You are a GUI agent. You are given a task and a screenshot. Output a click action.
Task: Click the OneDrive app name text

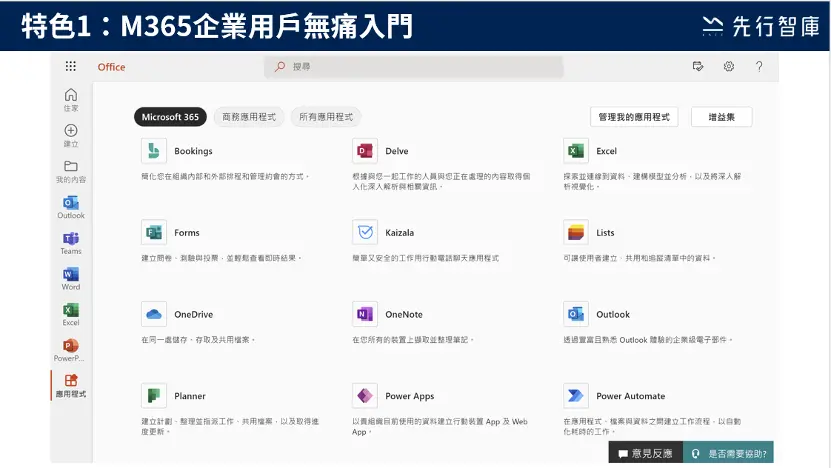tap(194, 315)
